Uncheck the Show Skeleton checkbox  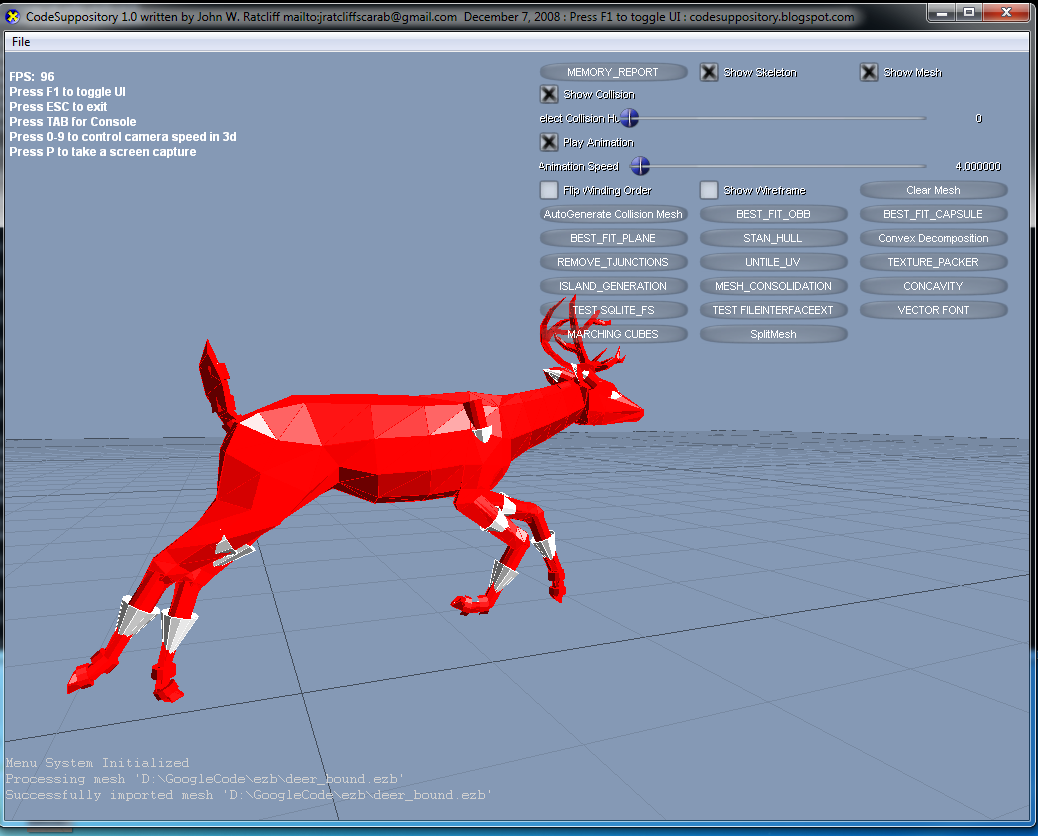(x=709, y=72)
